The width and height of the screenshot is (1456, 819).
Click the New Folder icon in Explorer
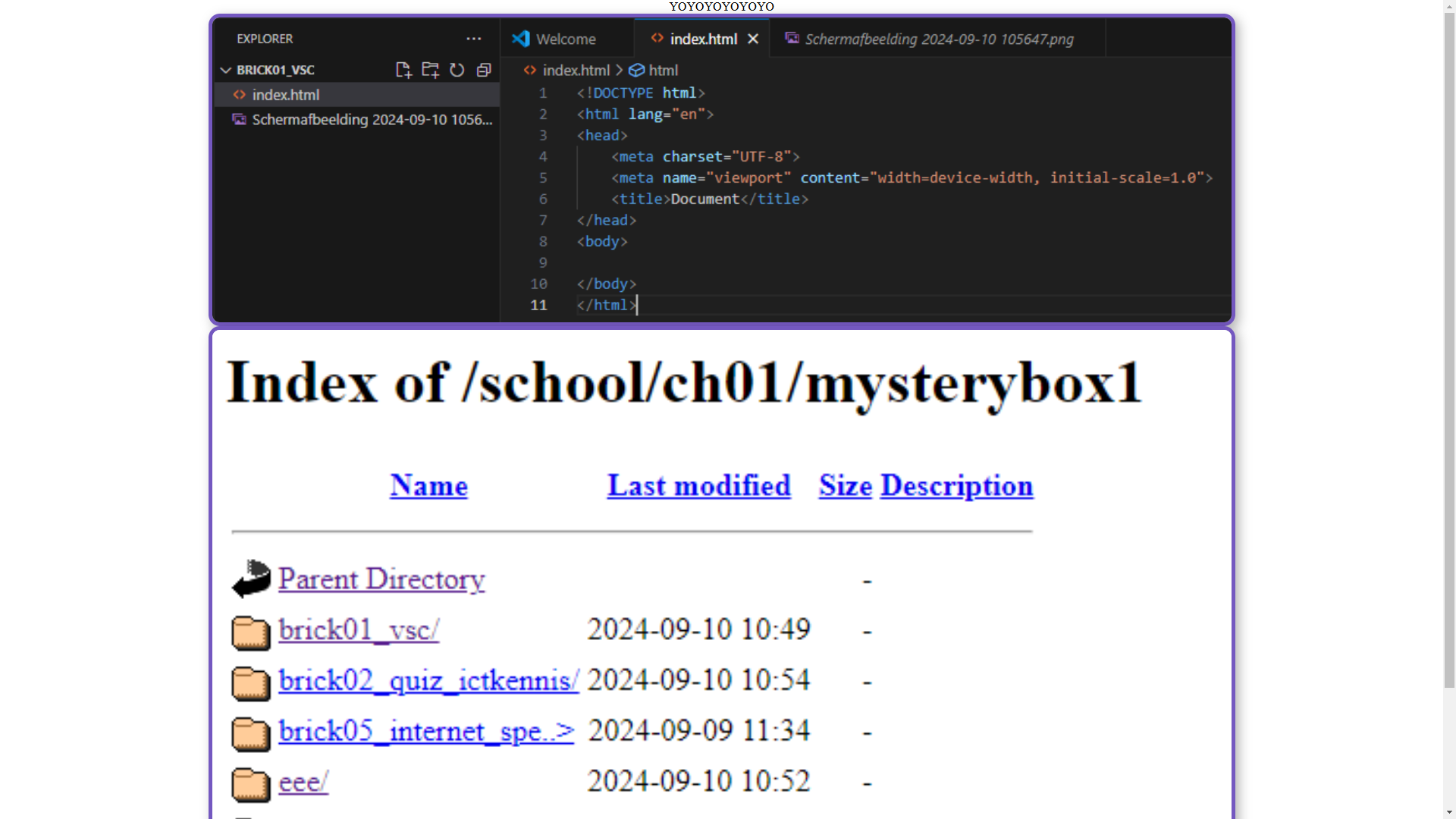pos(430,70)
